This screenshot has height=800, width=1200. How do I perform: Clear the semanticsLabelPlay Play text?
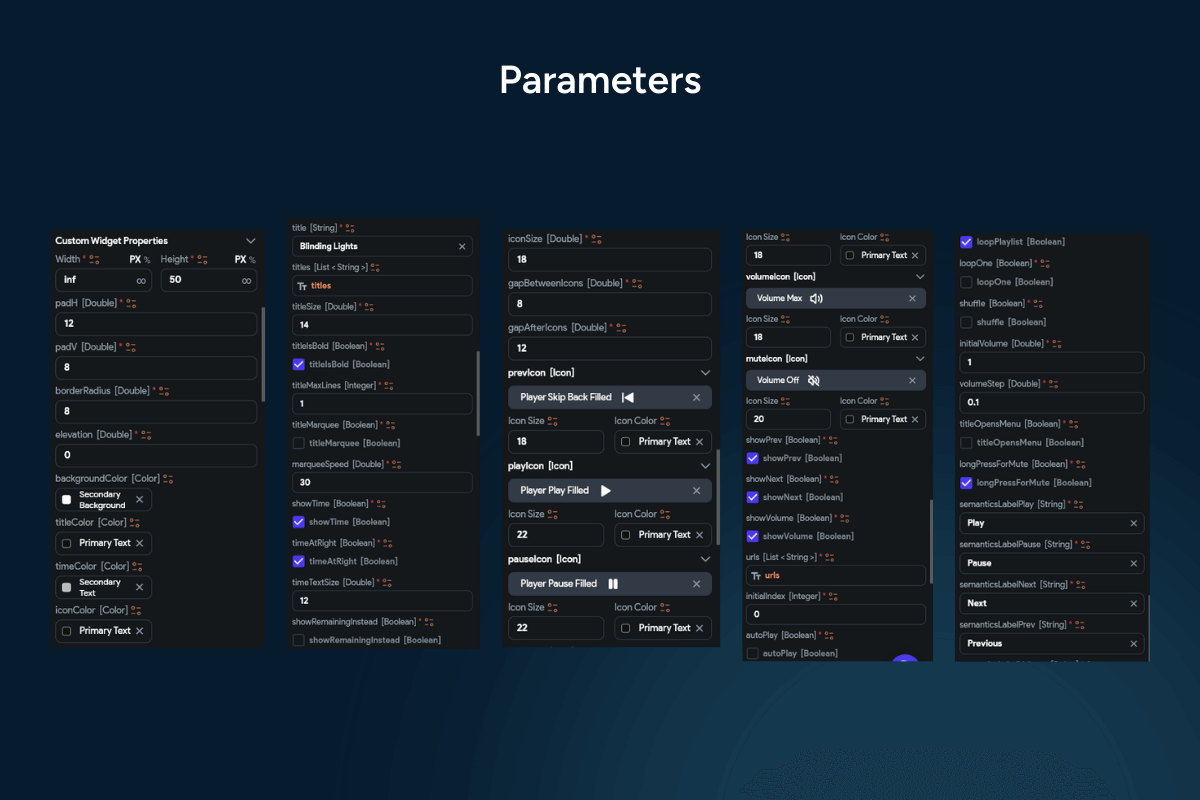click(1133, 523)
